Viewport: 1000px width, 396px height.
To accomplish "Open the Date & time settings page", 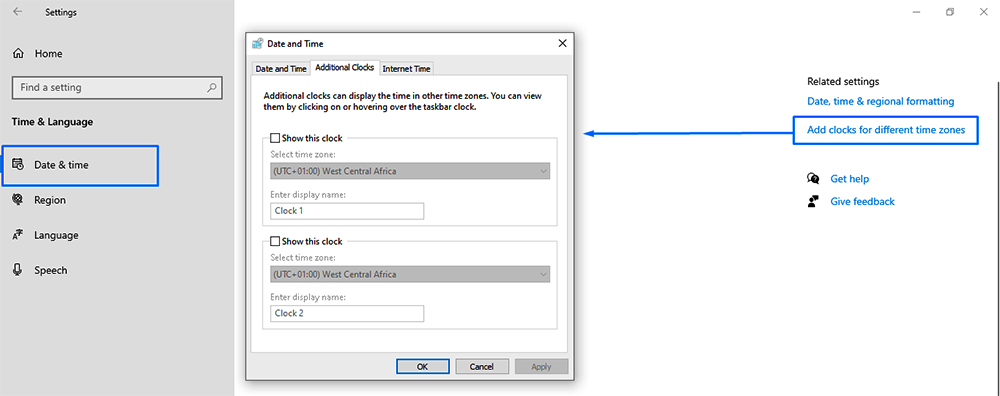I will pos(80,165).
